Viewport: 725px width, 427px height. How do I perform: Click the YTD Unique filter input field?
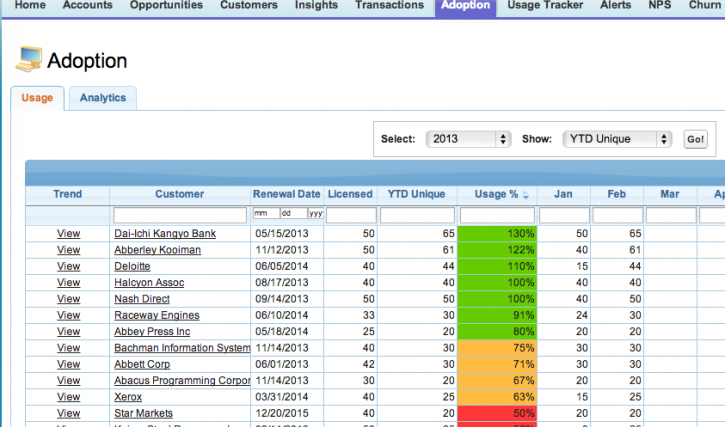click(417, 215)
